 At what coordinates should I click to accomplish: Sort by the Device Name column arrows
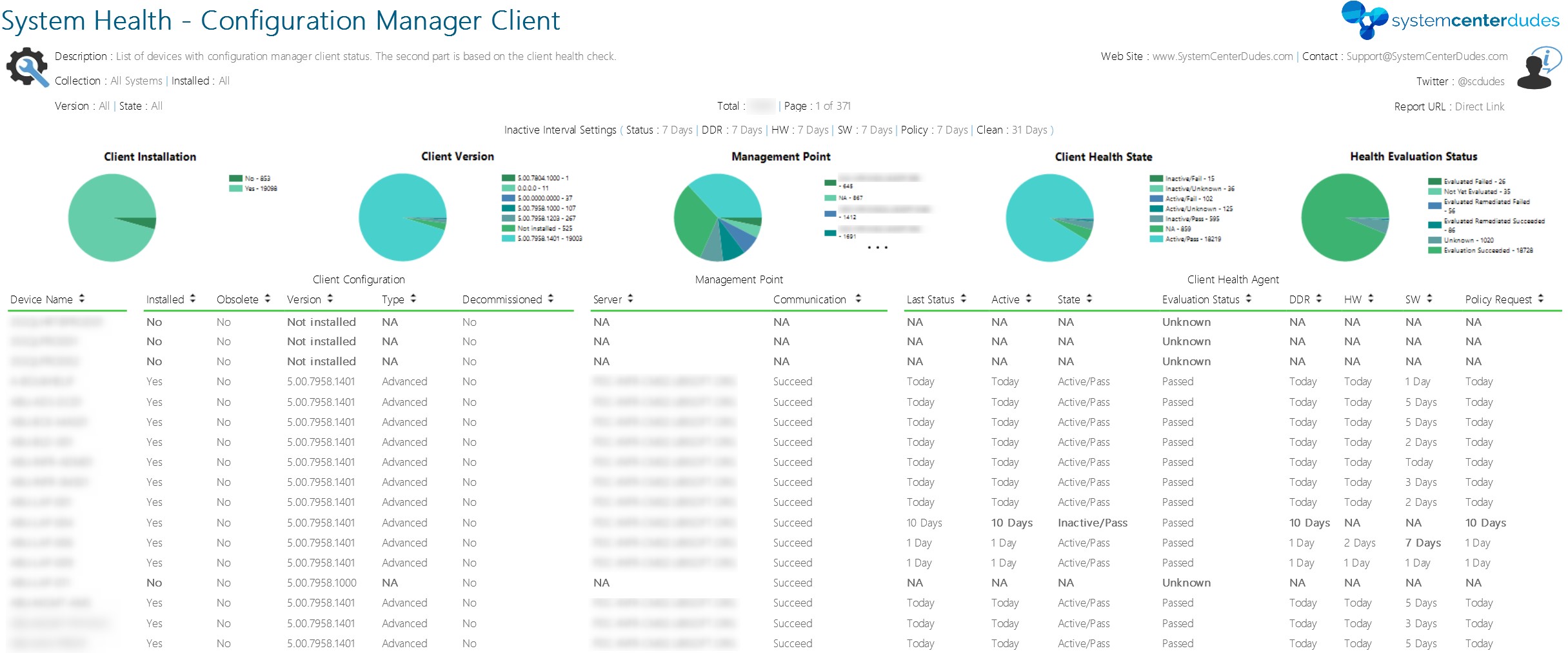point(82,299)
